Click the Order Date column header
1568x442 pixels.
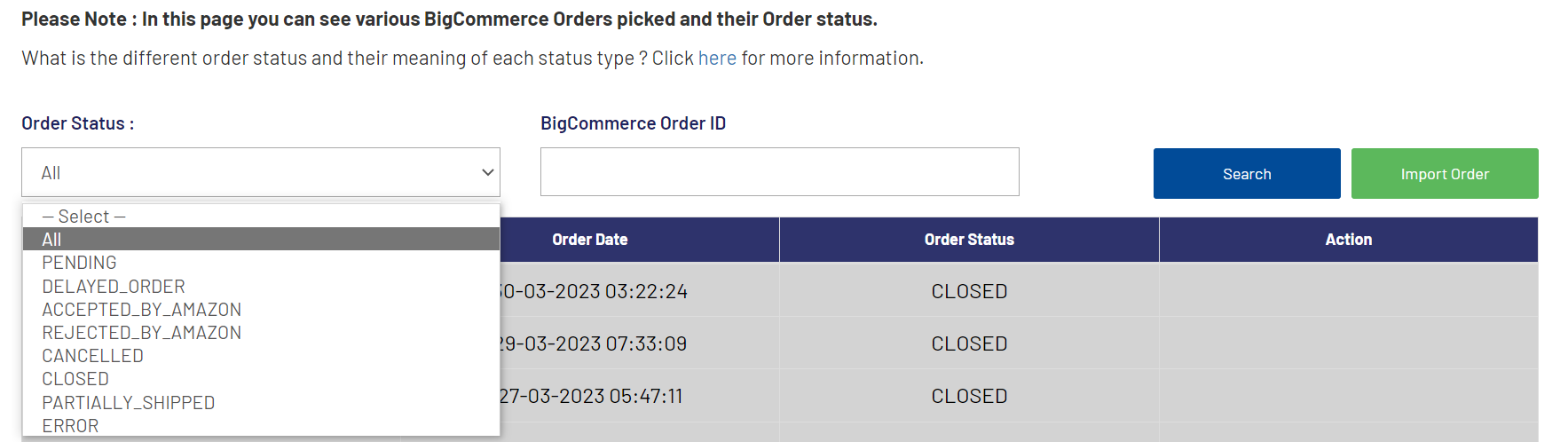(590, 240)
